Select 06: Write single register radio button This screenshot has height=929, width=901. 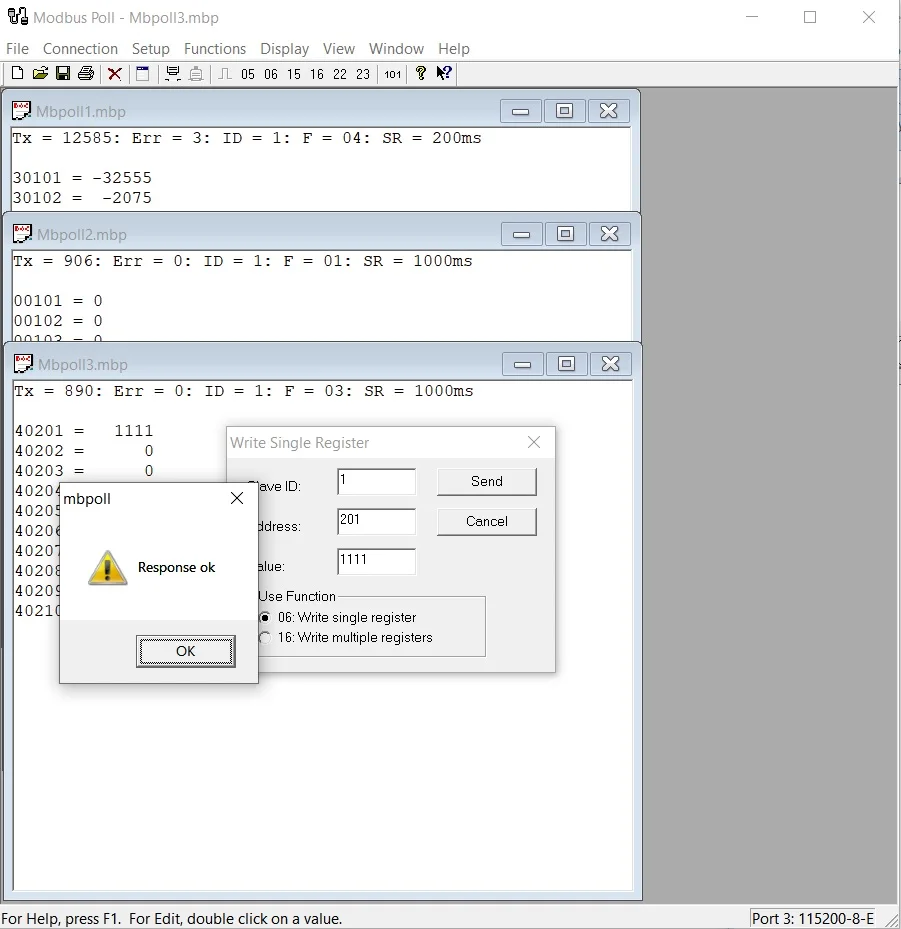point(265,617)
